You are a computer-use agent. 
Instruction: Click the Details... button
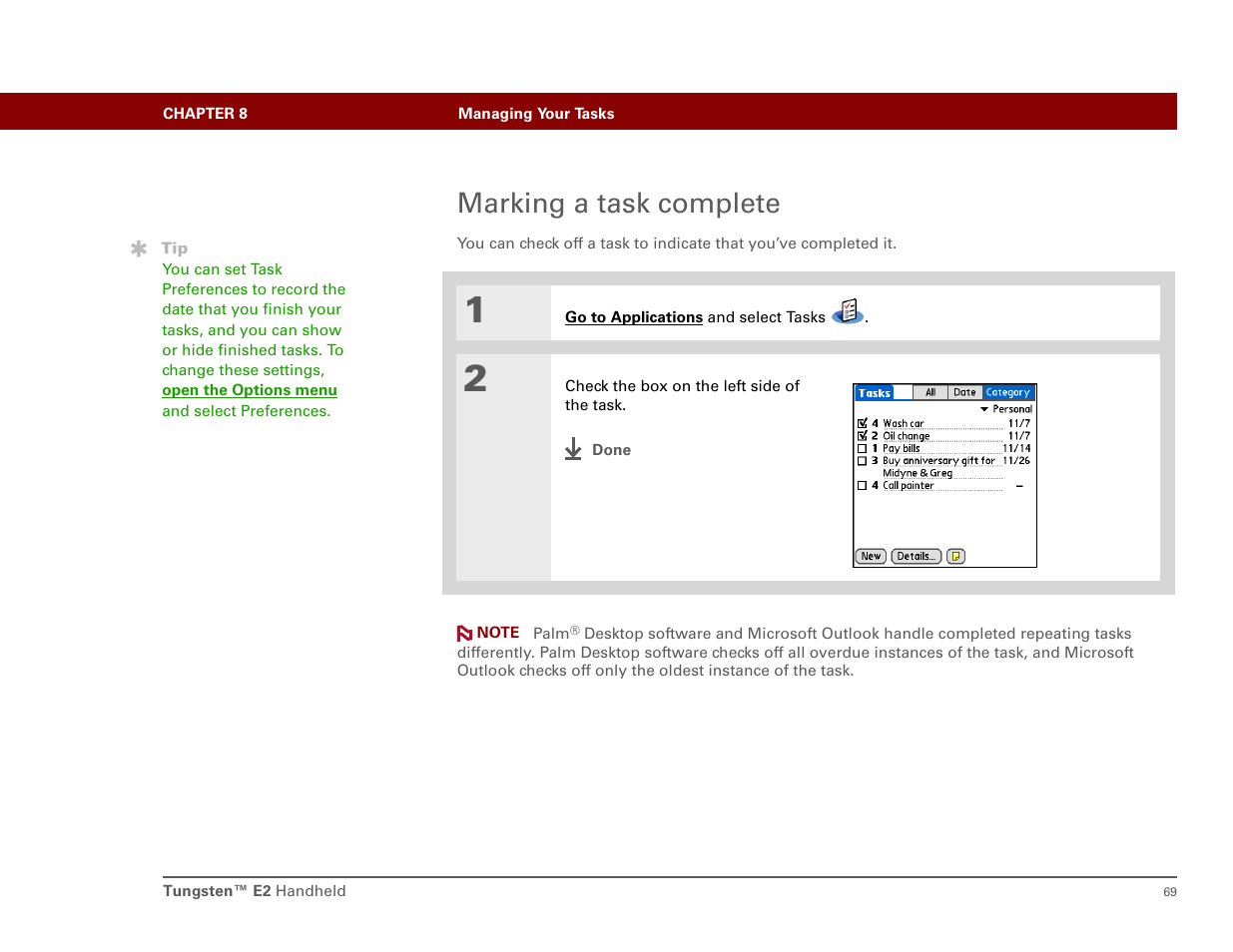click(916, 557)
